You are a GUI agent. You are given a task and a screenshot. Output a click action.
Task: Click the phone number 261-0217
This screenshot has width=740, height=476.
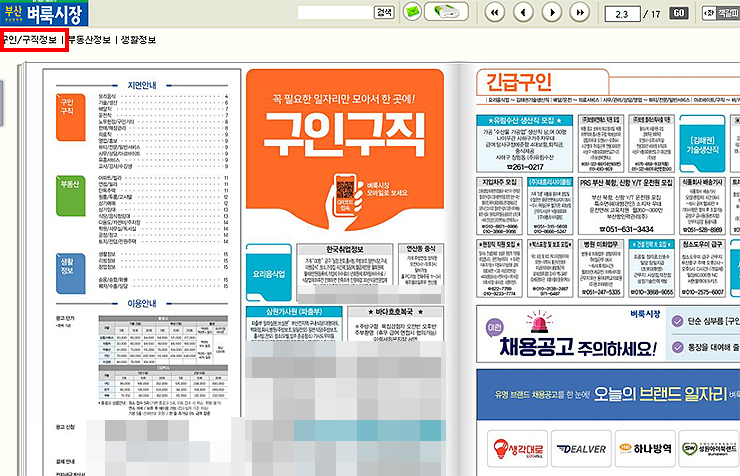525,167
